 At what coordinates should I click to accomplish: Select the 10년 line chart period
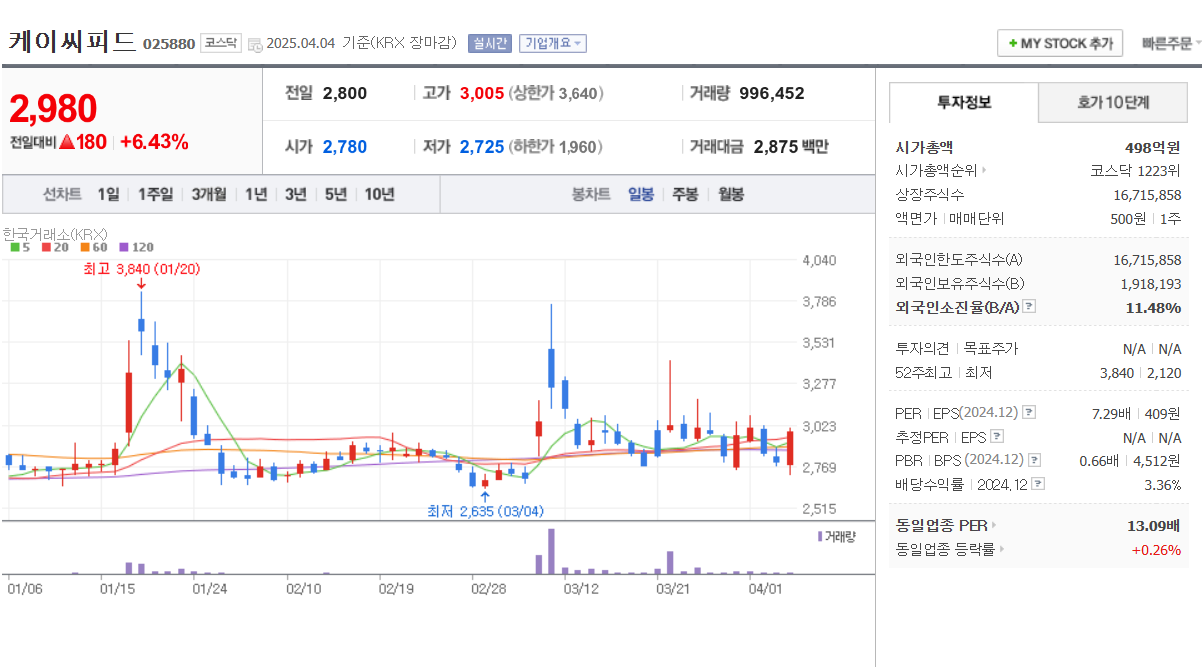click(379, 194)
